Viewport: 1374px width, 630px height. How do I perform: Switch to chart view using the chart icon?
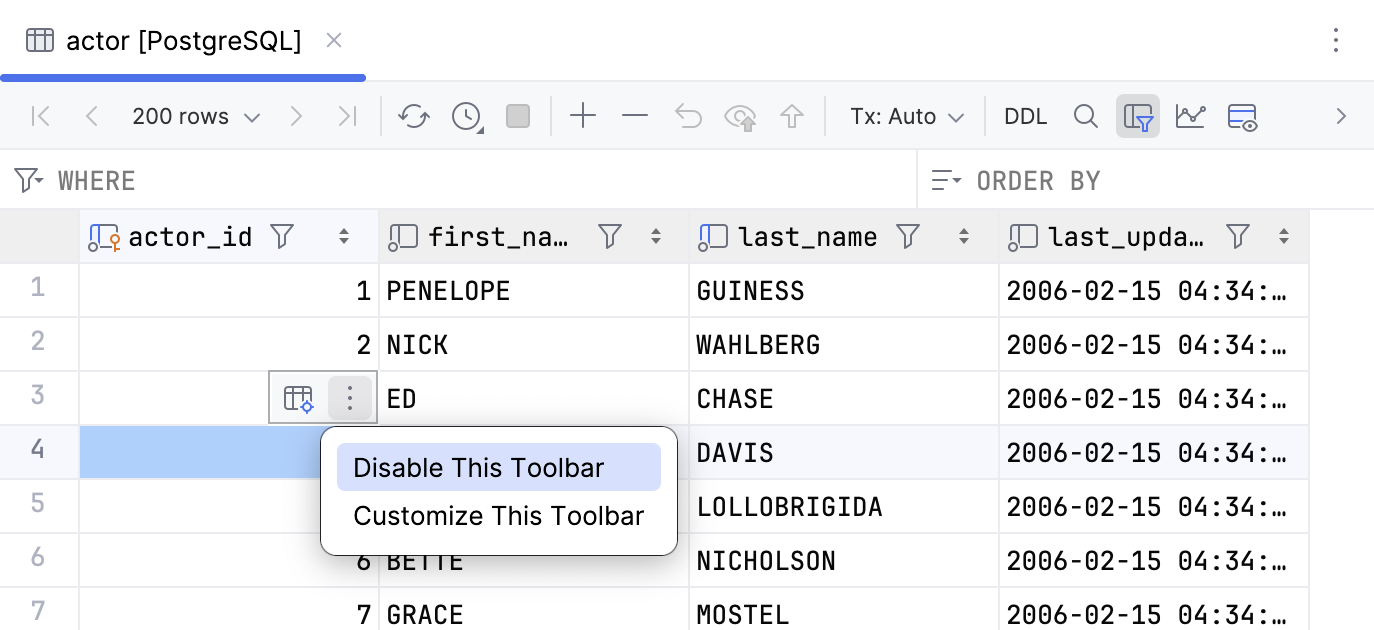pos(1191,116)
